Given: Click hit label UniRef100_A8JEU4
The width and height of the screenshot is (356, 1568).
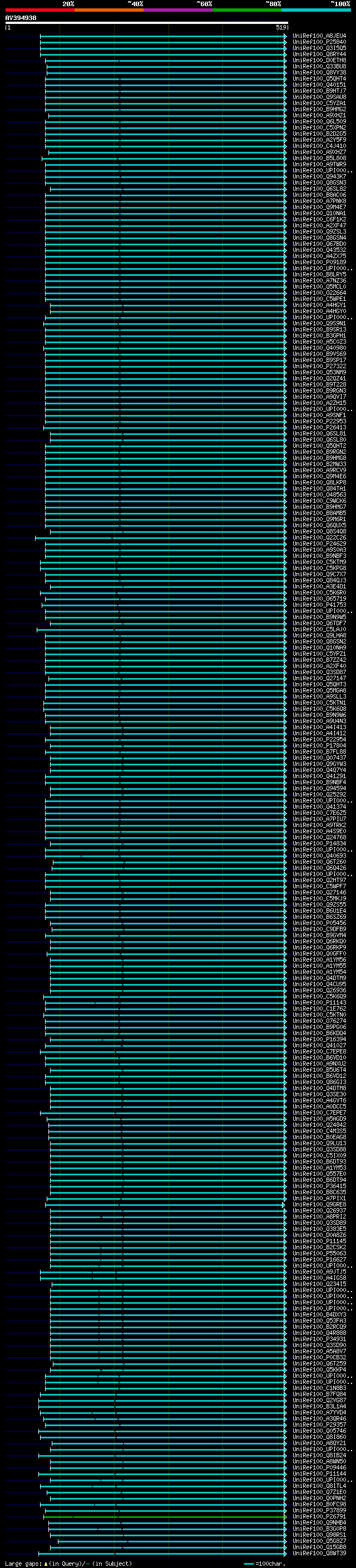Looking at the screenshot, I should [319, 36].
